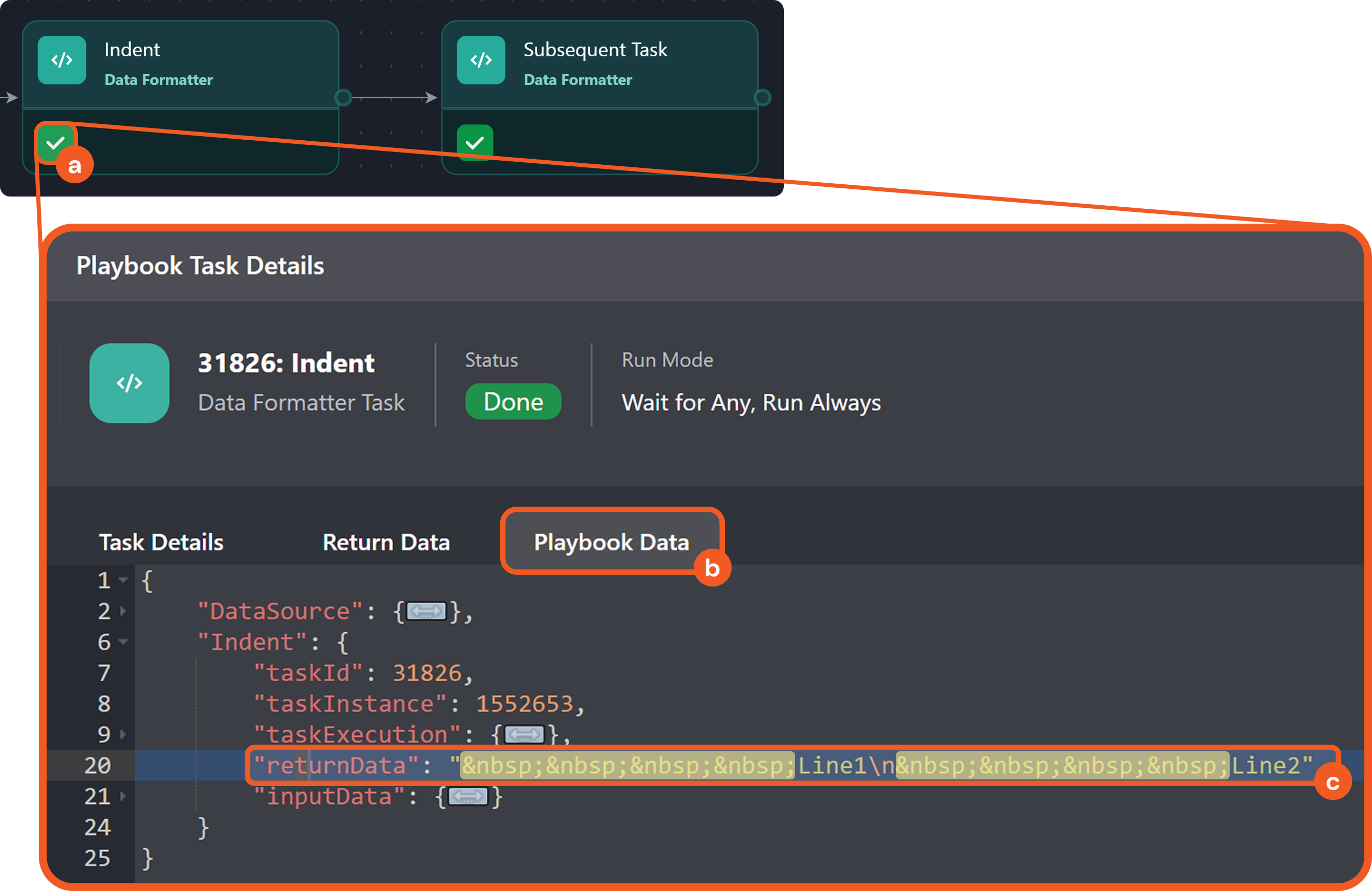Select the Playbook Data tab
This screenshot has height=891, width=1372.
(x=611, y=542)
